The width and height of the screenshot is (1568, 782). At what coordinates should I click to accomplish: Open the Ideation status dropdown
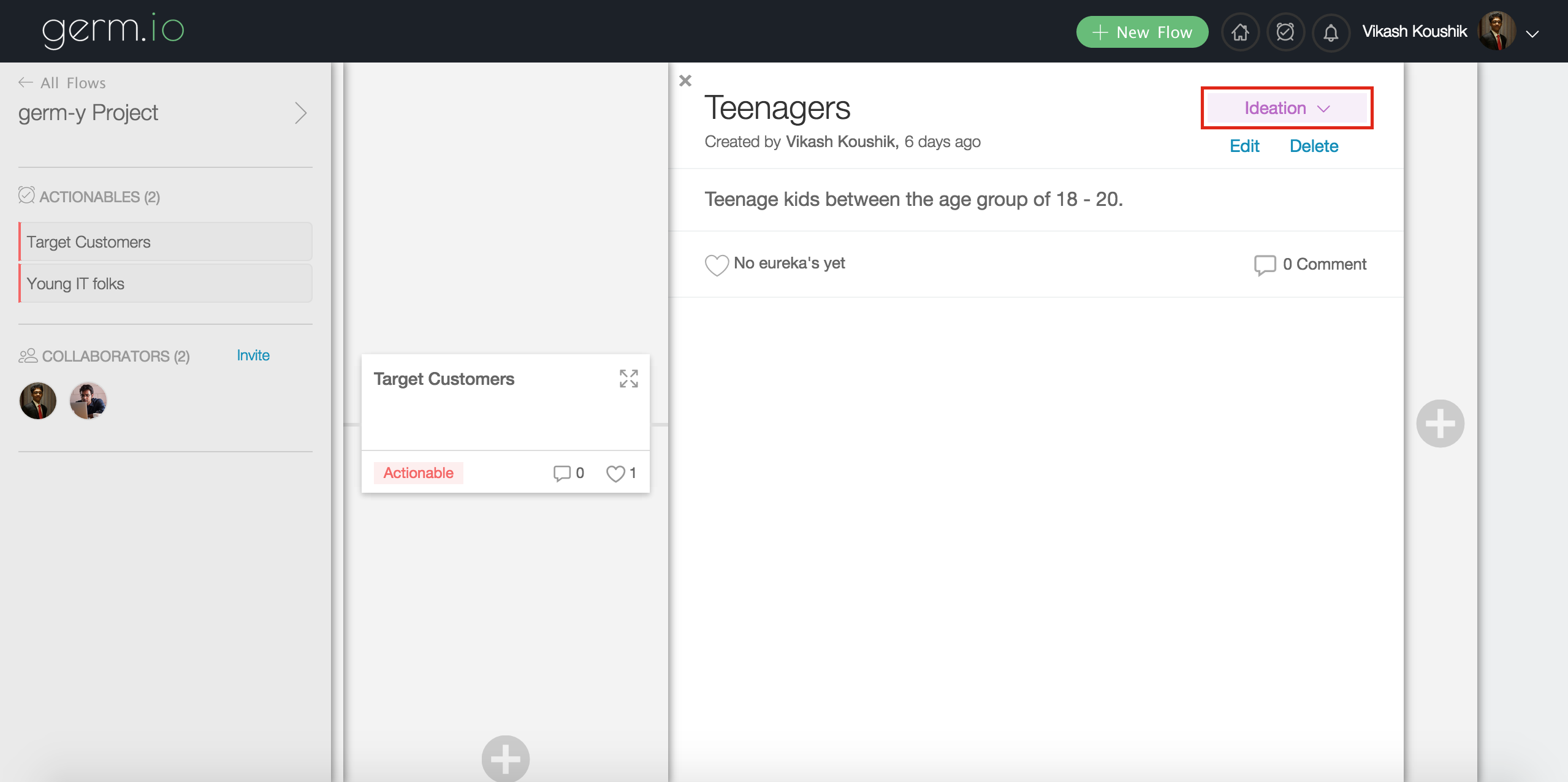pos(1287,108)
